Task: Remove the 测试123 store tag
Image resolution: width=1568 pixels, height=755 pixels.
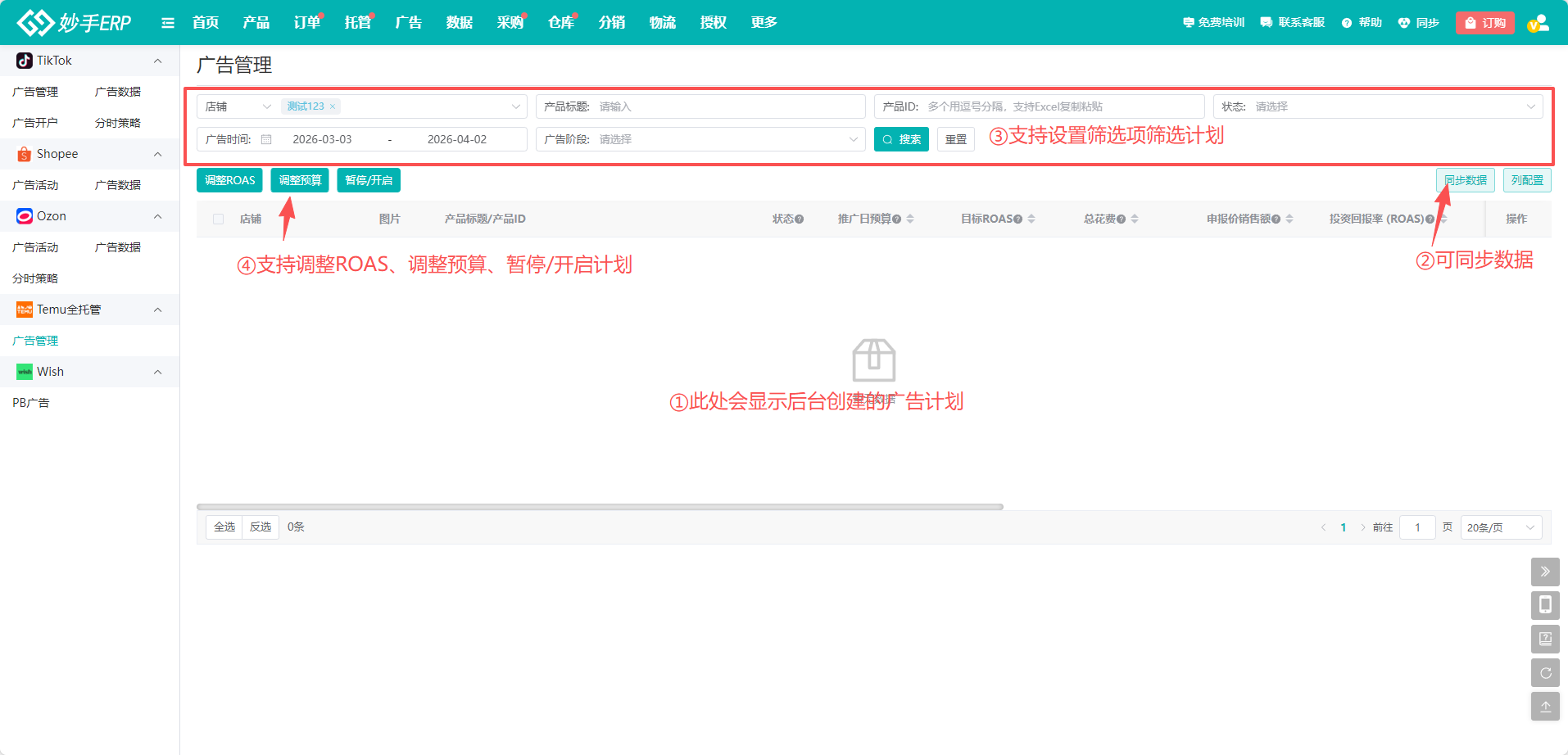Action: point(333,106)
